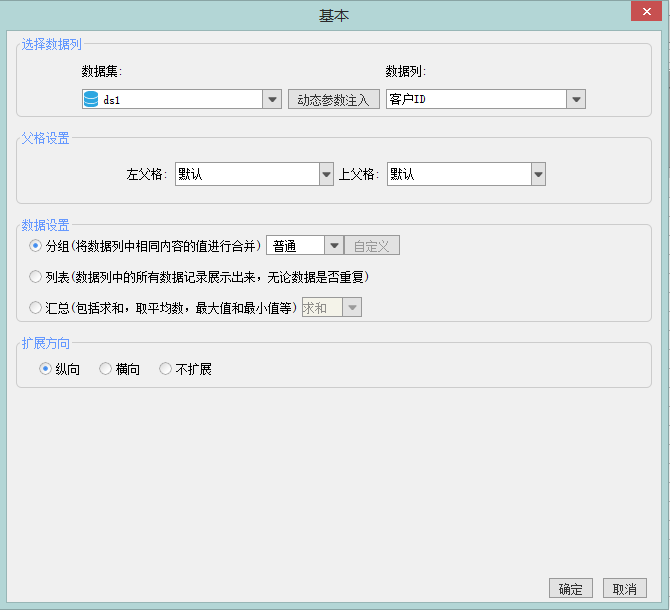The image size is (670, 610).
Task: Select the 汇总 radio option
Action: (x=35, y=308)
